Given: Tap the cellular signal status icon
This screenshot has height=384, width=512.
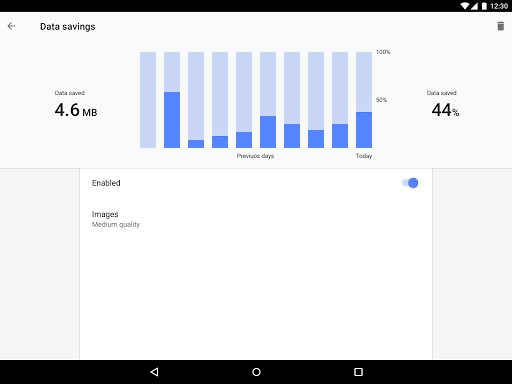Looking at the screenshot, I should [x=474, y=6].
